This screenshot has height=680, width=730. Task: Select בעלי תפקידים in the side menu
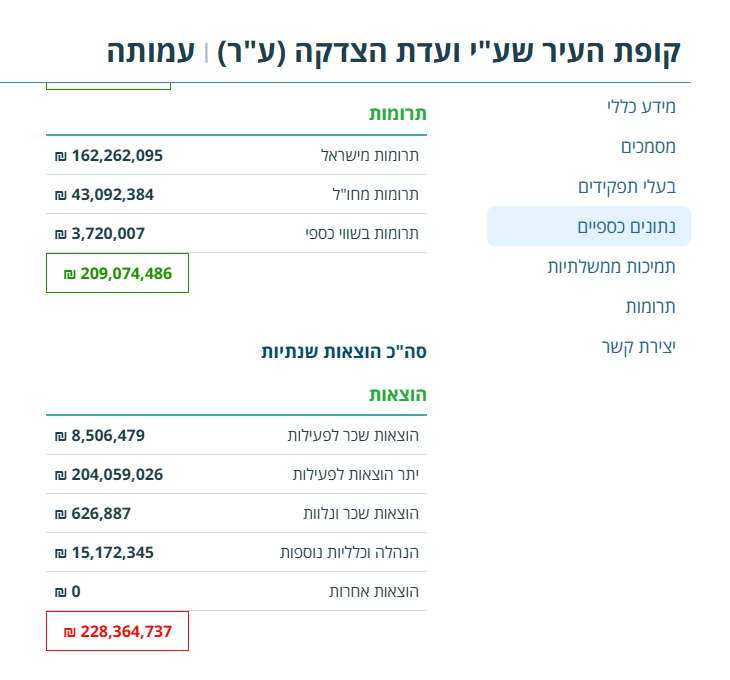point(627,186)
